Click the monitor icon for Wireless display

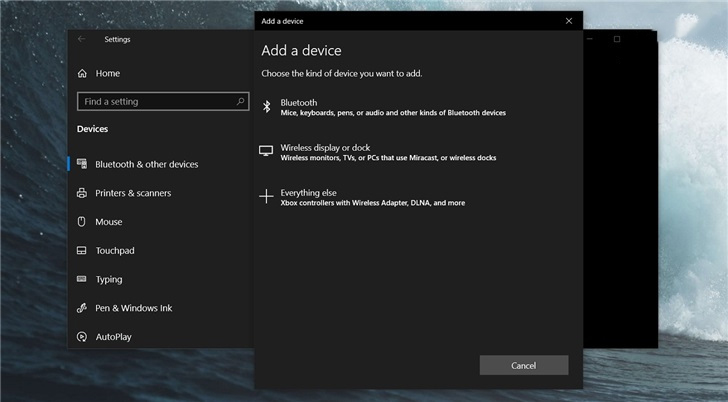point(266,151)
